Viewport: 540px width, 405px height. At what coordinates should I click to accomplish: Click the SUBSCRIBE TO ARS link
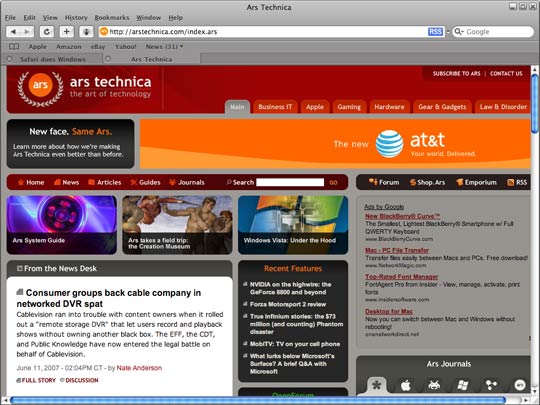[x=456, y=73]
